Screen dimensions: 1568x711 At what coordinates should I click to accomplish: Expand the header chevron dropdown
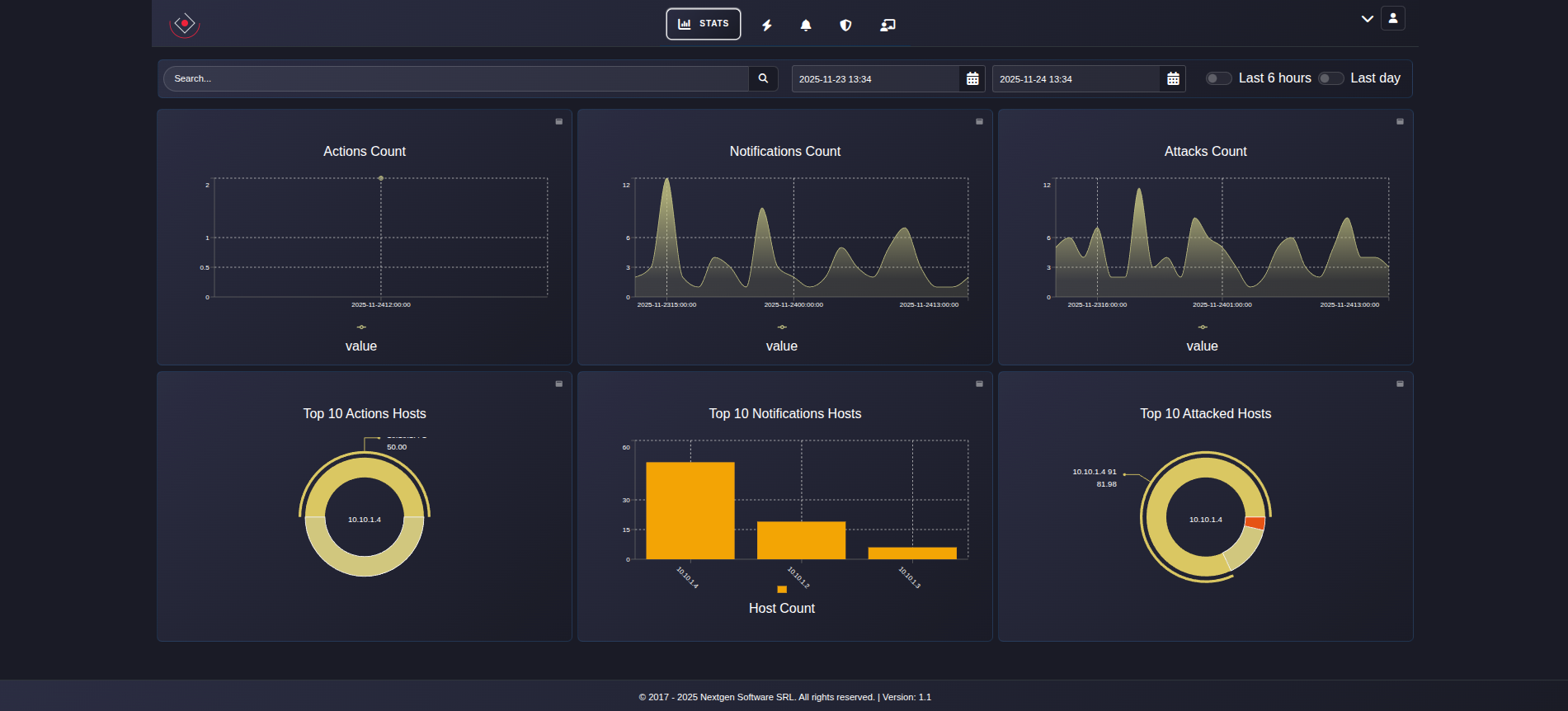[x=1367, y=18]
